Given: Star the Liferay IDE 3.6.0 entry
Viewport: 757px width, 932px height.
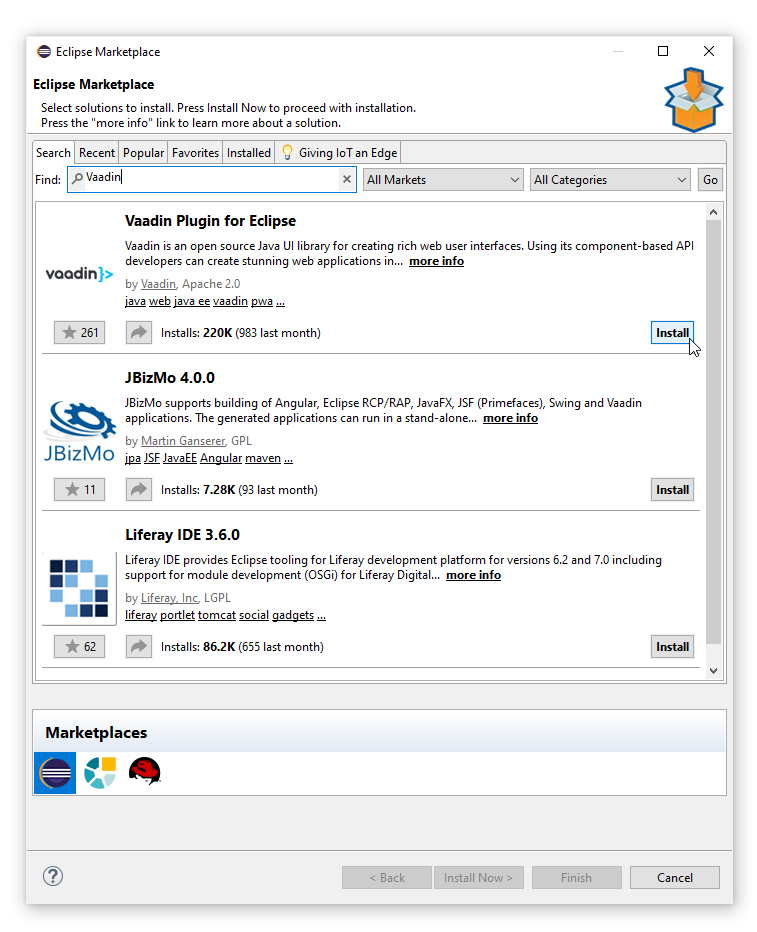Looking at the screenshot, I should pos(80,646).
